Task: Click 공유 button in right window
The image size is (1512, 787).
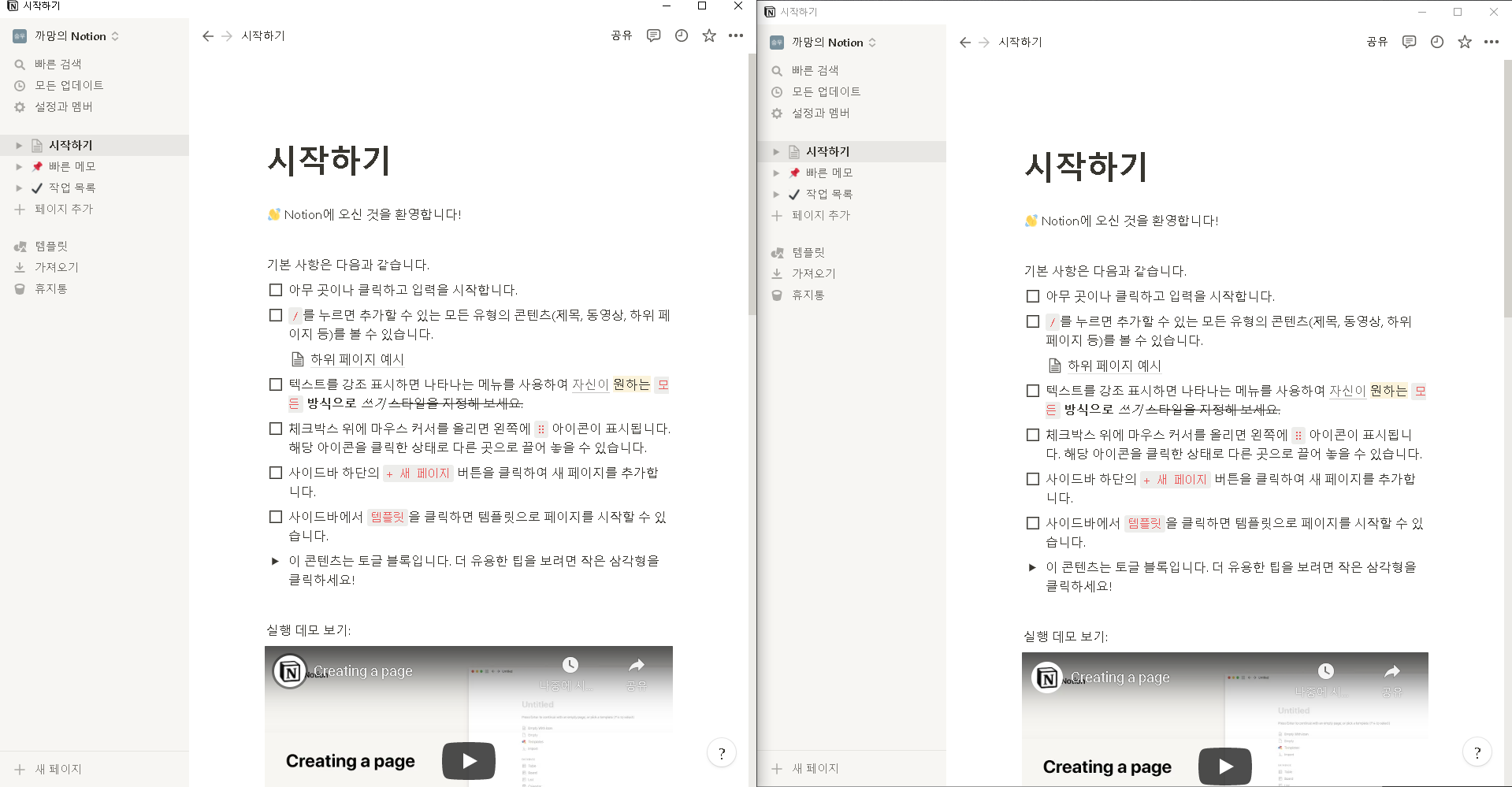Action: coord(1377,42)
